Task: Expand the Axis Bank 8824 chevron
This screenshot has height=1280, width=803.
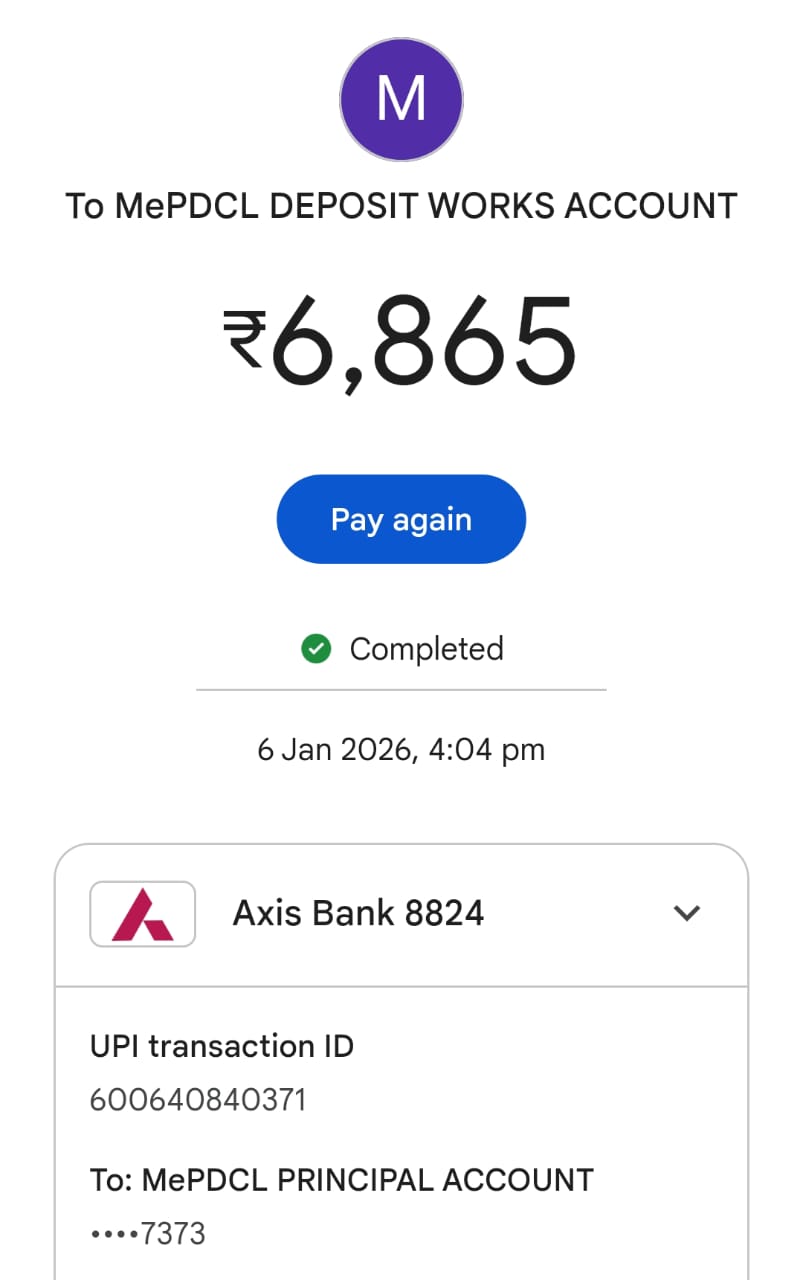Action: pos(686,913)
